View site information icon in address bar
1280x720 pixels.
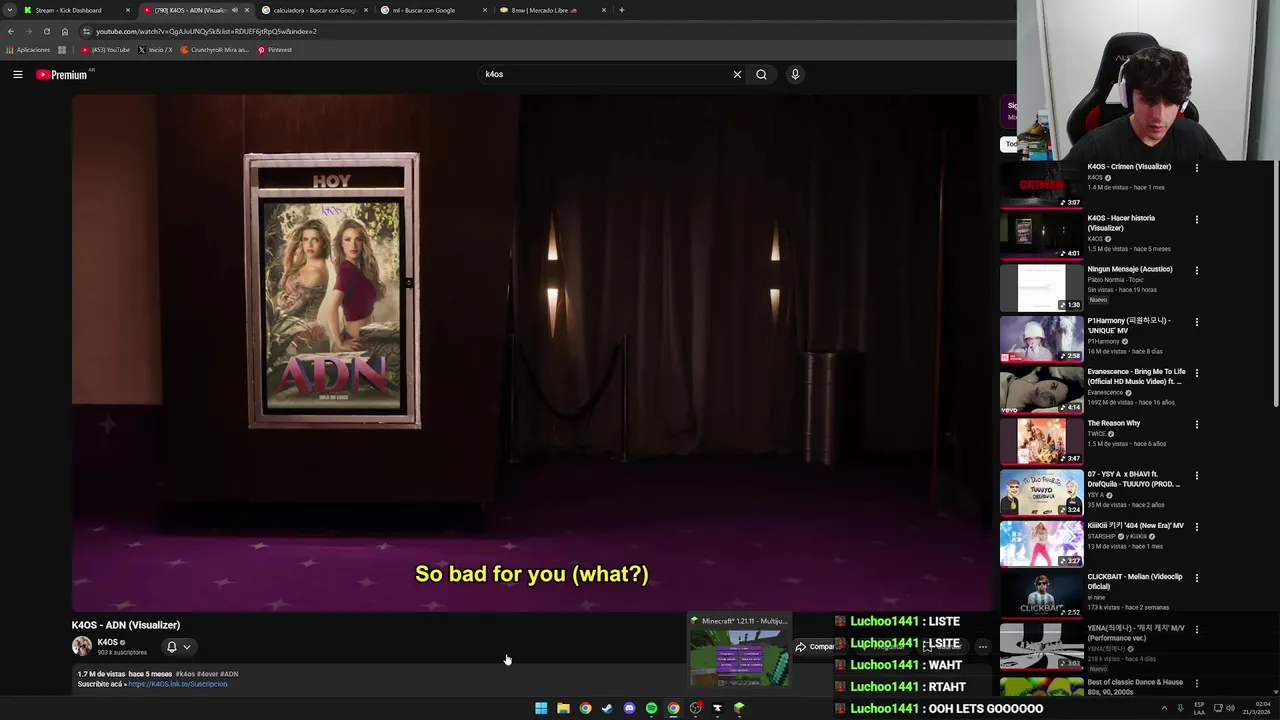click(86, 31)
